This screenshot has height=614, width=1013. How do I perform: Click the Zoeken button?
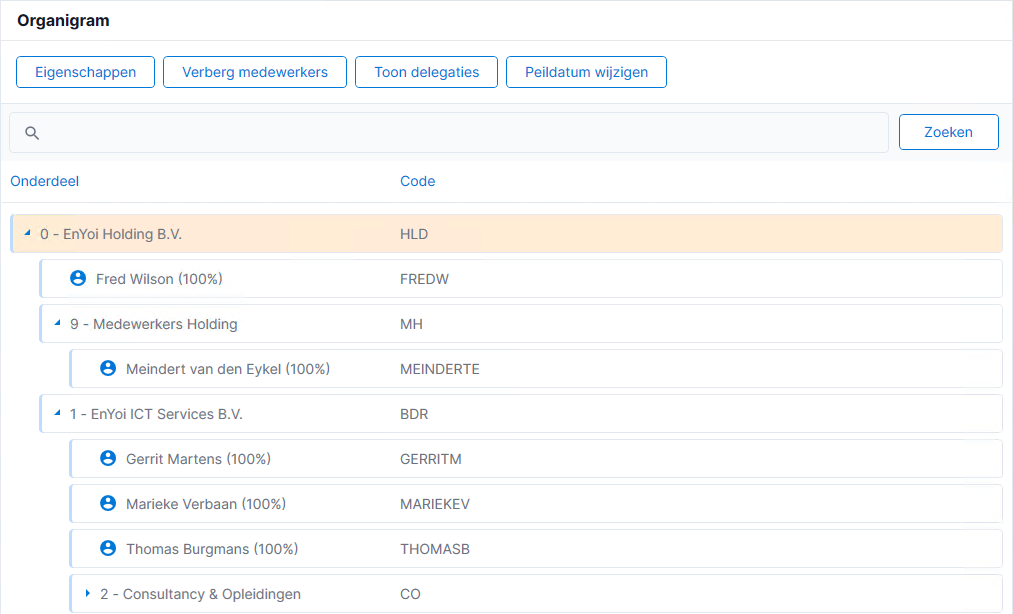(948, 132)
